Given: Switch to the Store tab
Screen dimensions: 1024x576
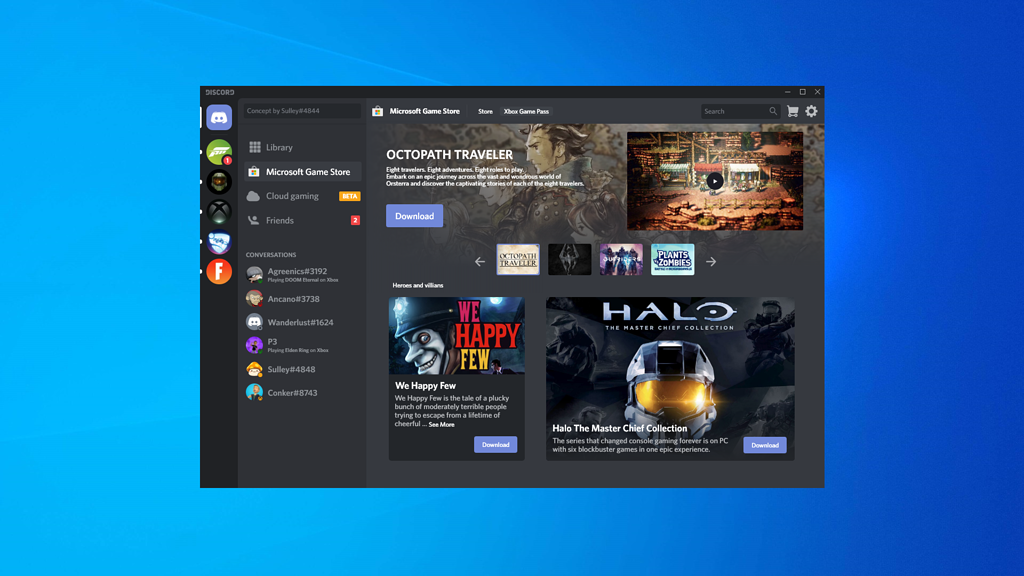Looking at the screenshot, I should [485, 112].
